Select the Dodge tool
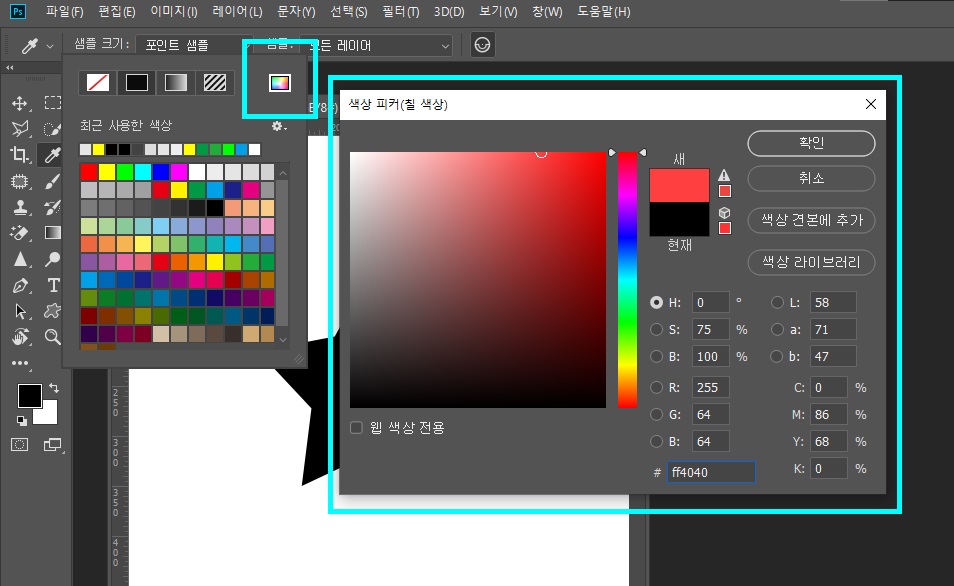The width and height of the screenshot is (954, 586). 52,259
